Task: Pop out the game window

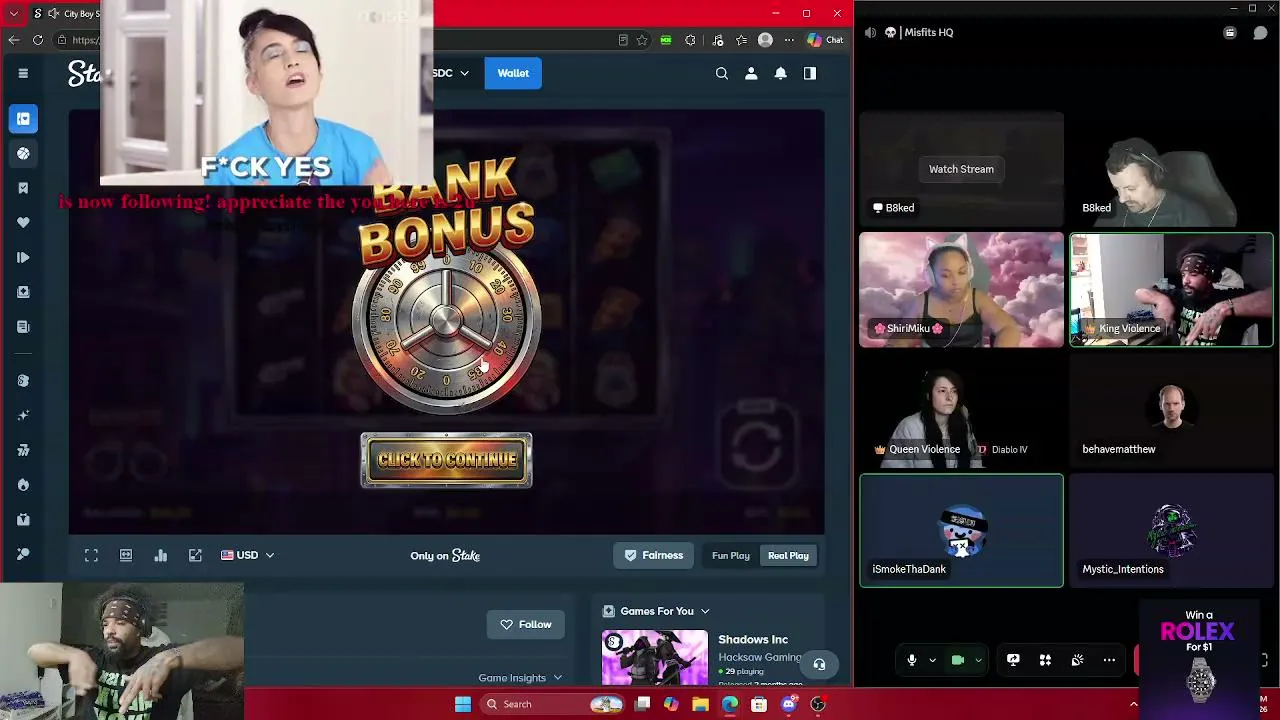Action: pyautogui.click(x=195, y=555)
